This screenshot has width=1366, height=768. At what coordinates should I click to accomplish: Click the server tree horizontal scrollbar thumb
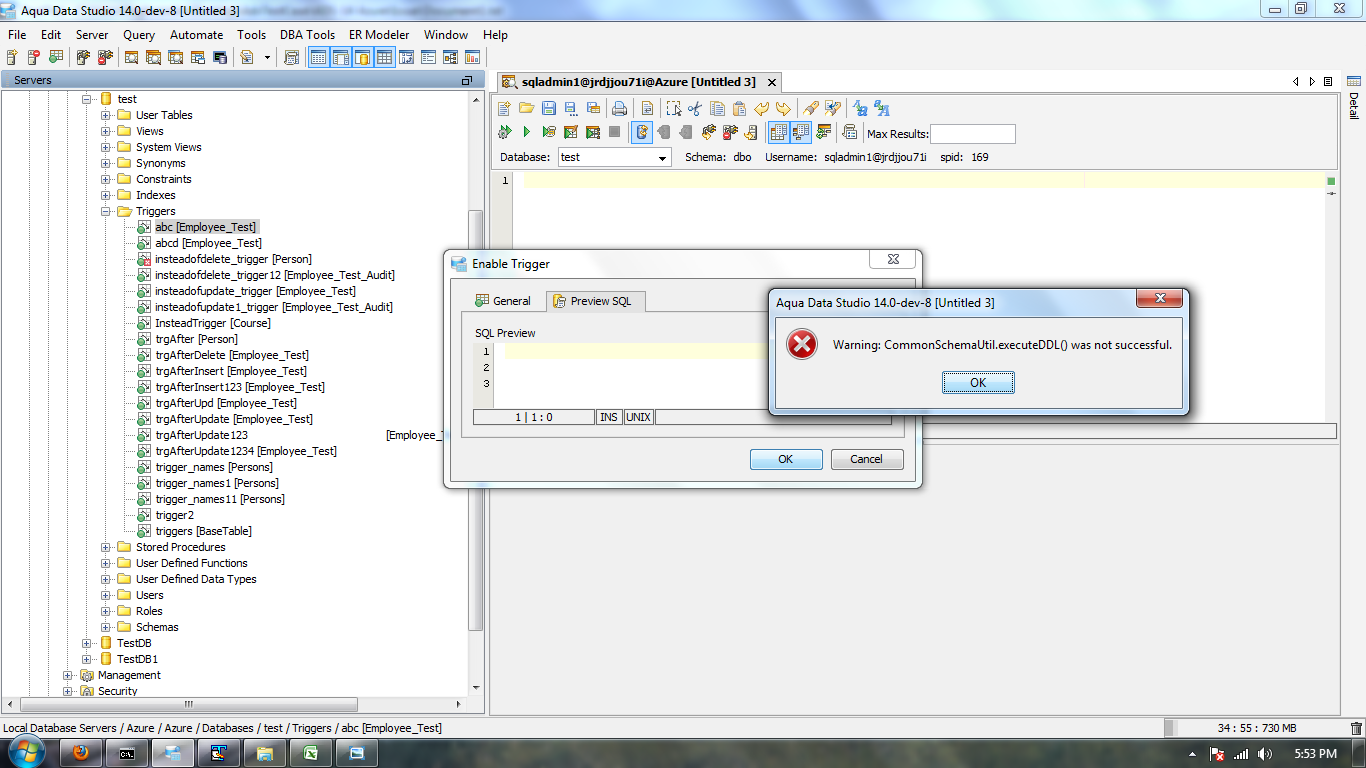187,704
